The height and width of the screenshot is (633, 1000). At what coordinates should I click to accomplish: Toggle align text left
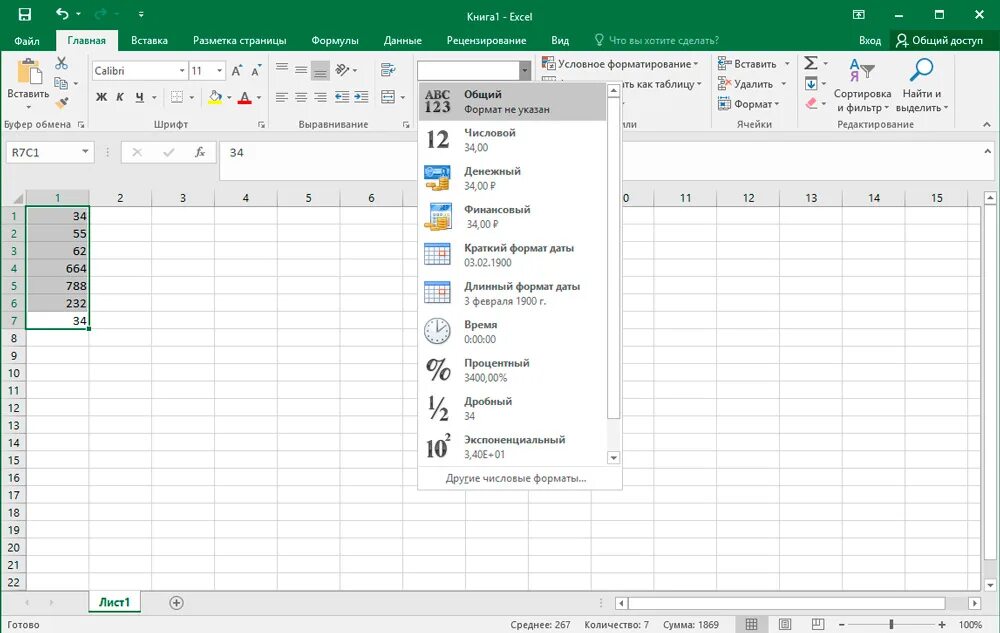[x=282, y=97]
